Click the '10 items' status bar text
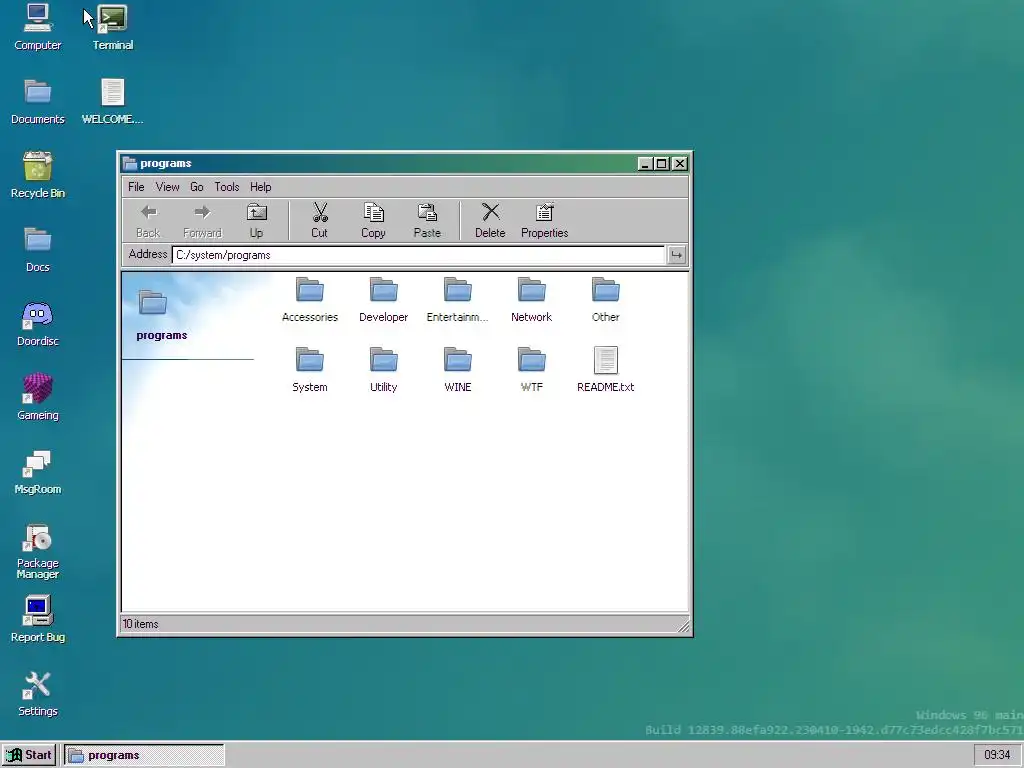The height and width of the screenshot is (768, 1024). (140, 624)
